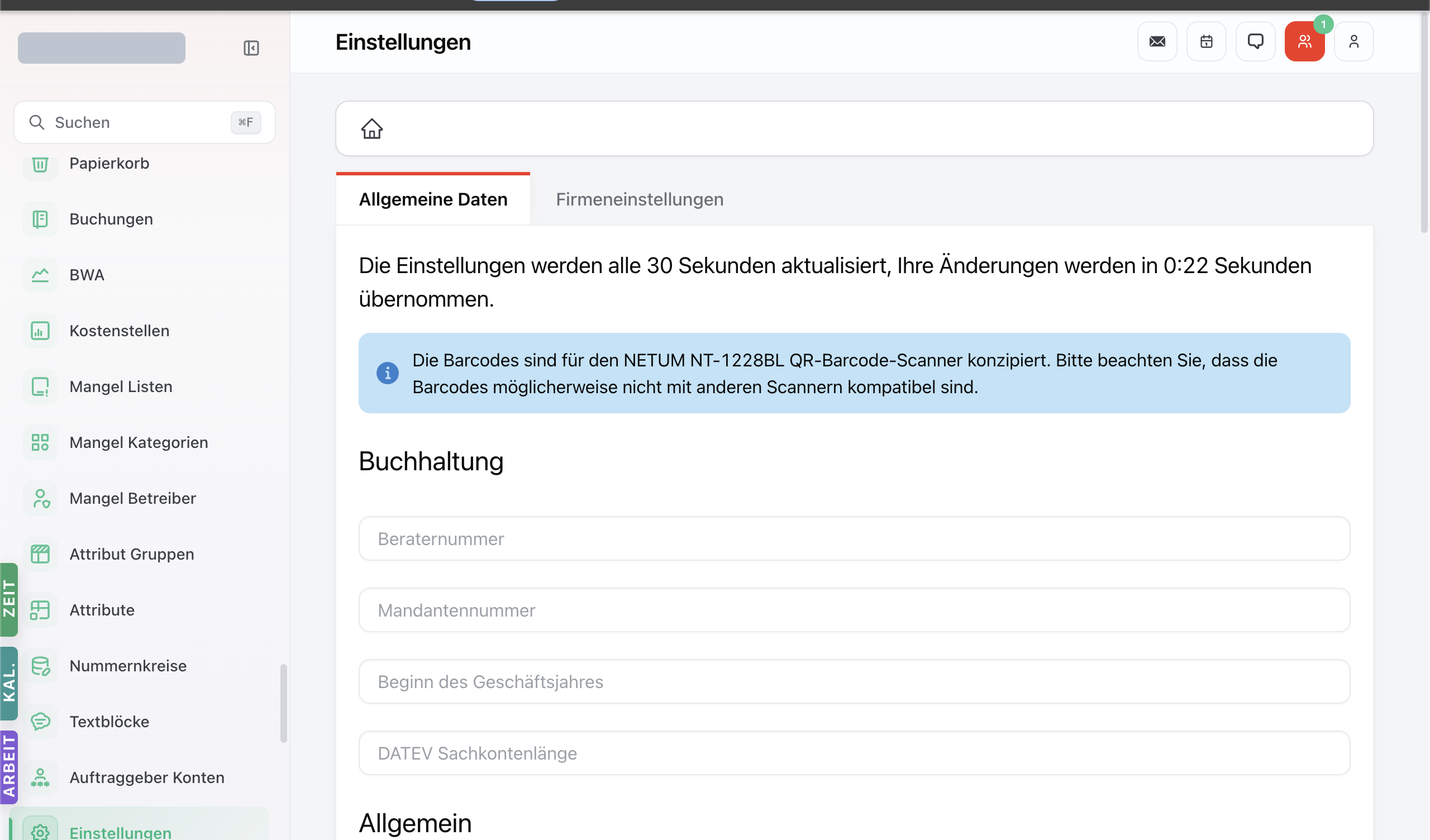
Task: Select the Textblöcke menu entry
Action: click(x=140, y=722)
